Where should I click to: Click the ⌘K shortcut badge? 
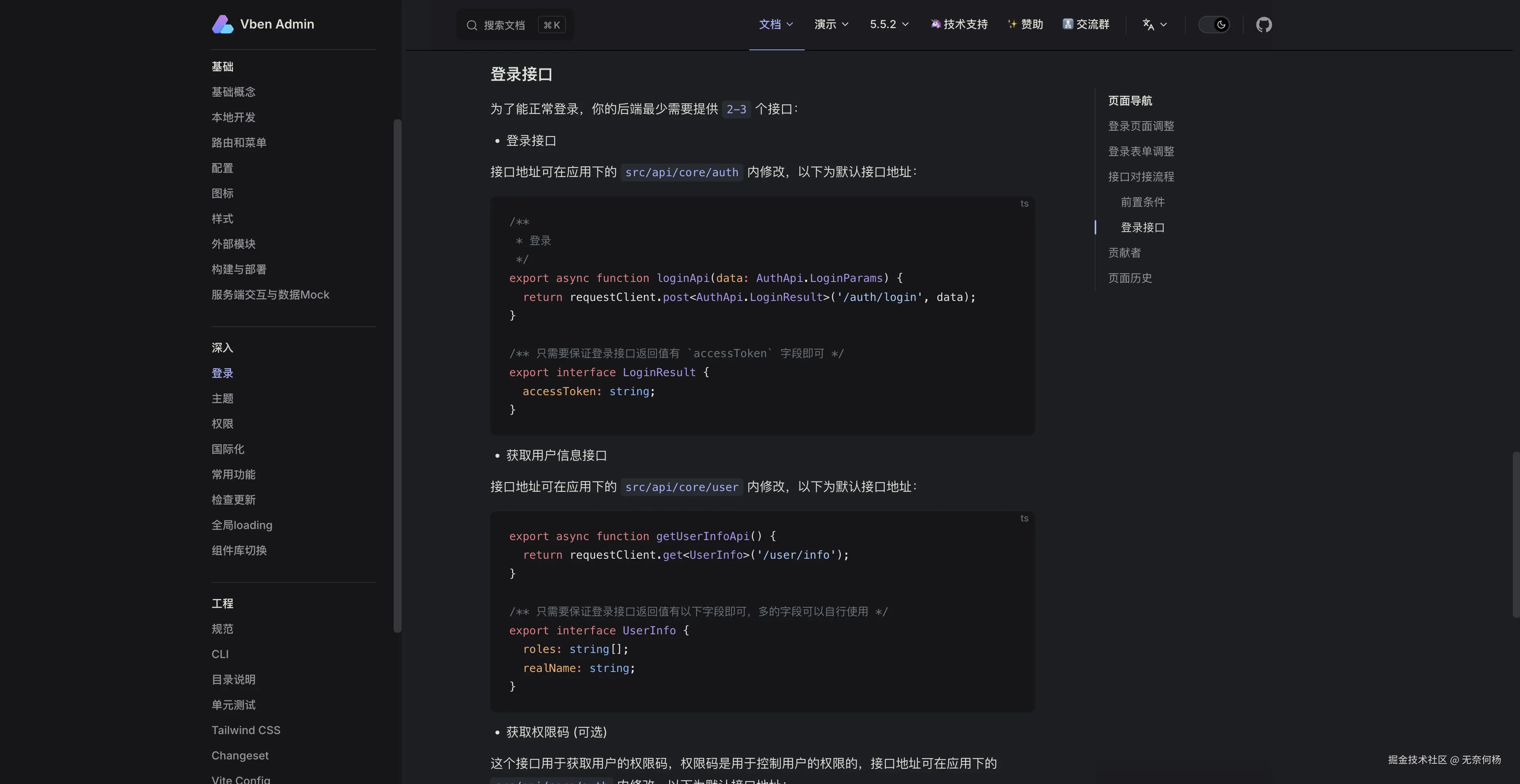(552, 25)
